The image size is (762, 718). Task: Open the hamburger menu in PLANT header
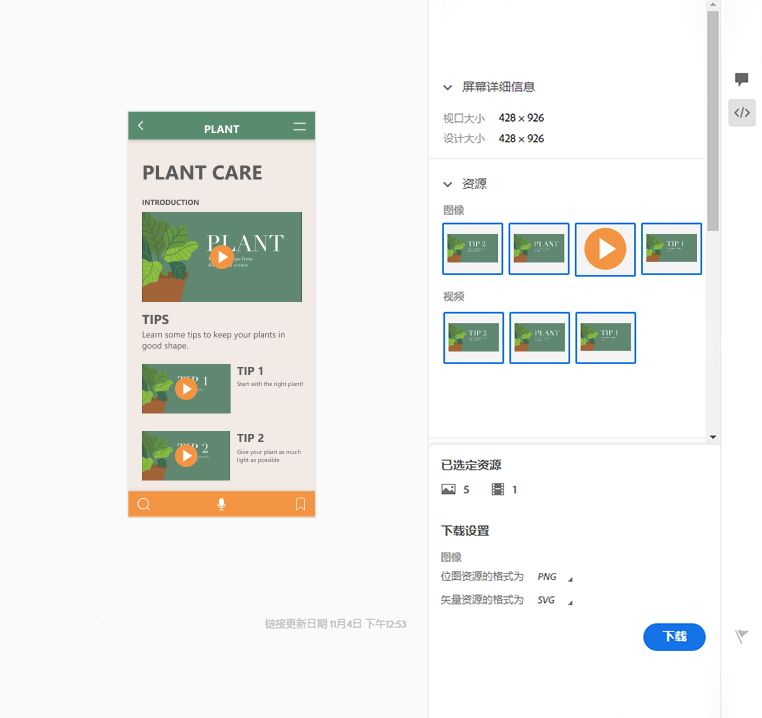coord(299,126)
